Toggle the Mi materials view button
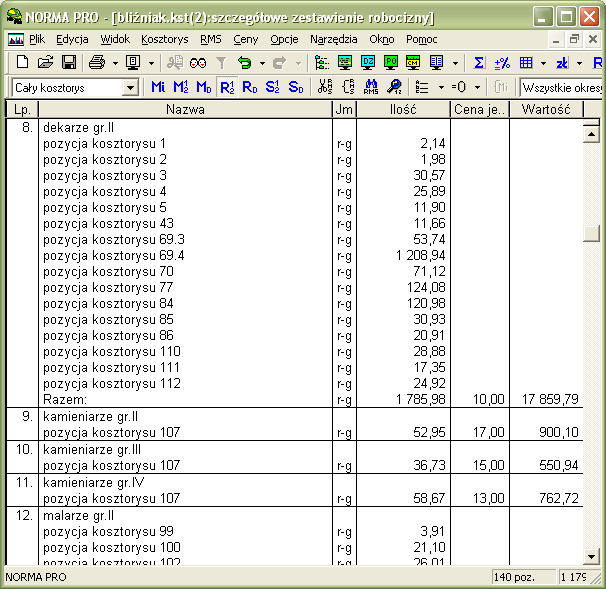Viewport: 606px width, 589px height. click(x=158, y=87)
